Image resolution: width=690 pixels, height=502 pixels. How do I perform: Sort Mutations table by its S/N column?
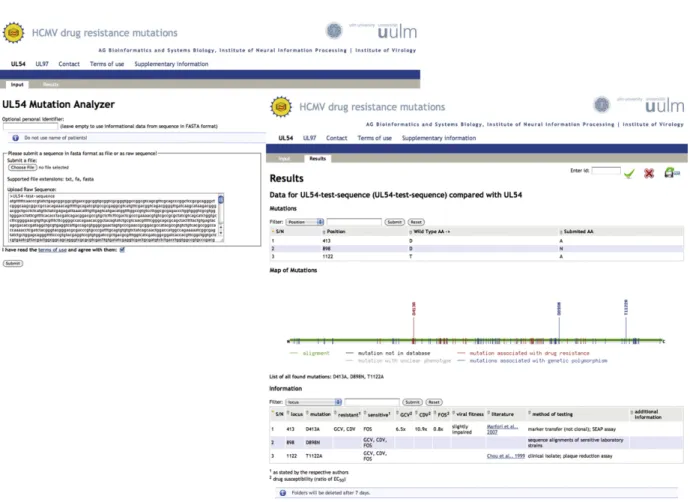click(278, 231)
